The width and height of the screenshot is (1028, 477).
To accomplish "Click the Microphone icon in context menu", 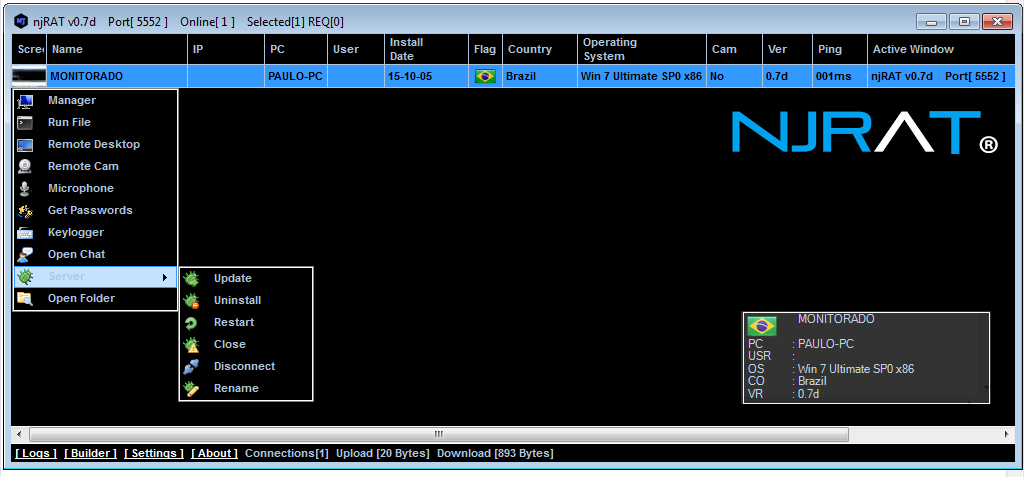I will tap(25, 189).
